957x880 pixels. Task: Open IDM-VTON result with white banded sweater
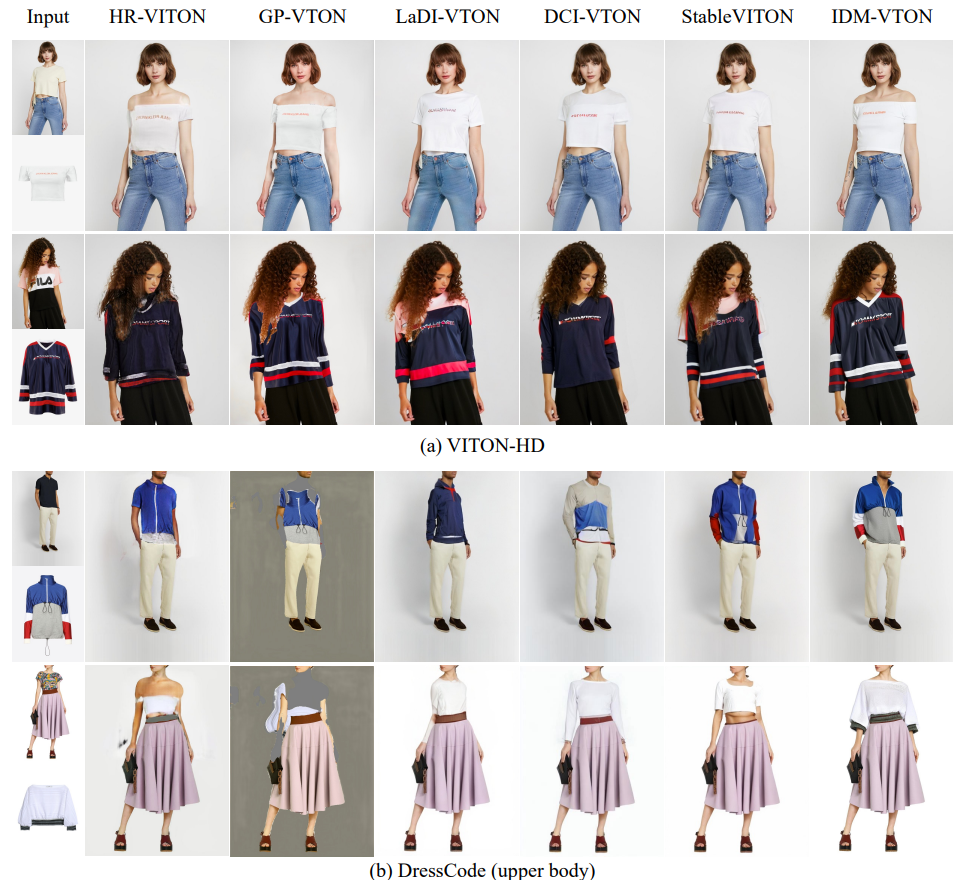click(x=881, y=761)
